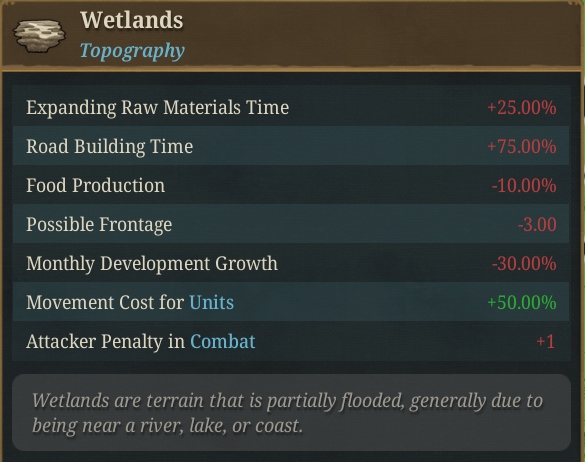The image size is (585, 462).
Task: Click the Wetlands description text box
Action: [x=291, y=412]
